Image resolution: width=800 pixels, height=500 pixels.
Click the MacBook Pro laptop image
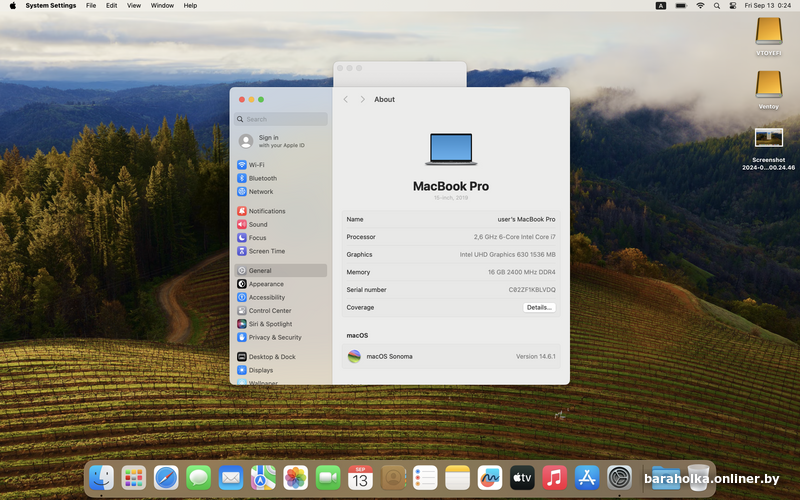(x=451, y=149)
